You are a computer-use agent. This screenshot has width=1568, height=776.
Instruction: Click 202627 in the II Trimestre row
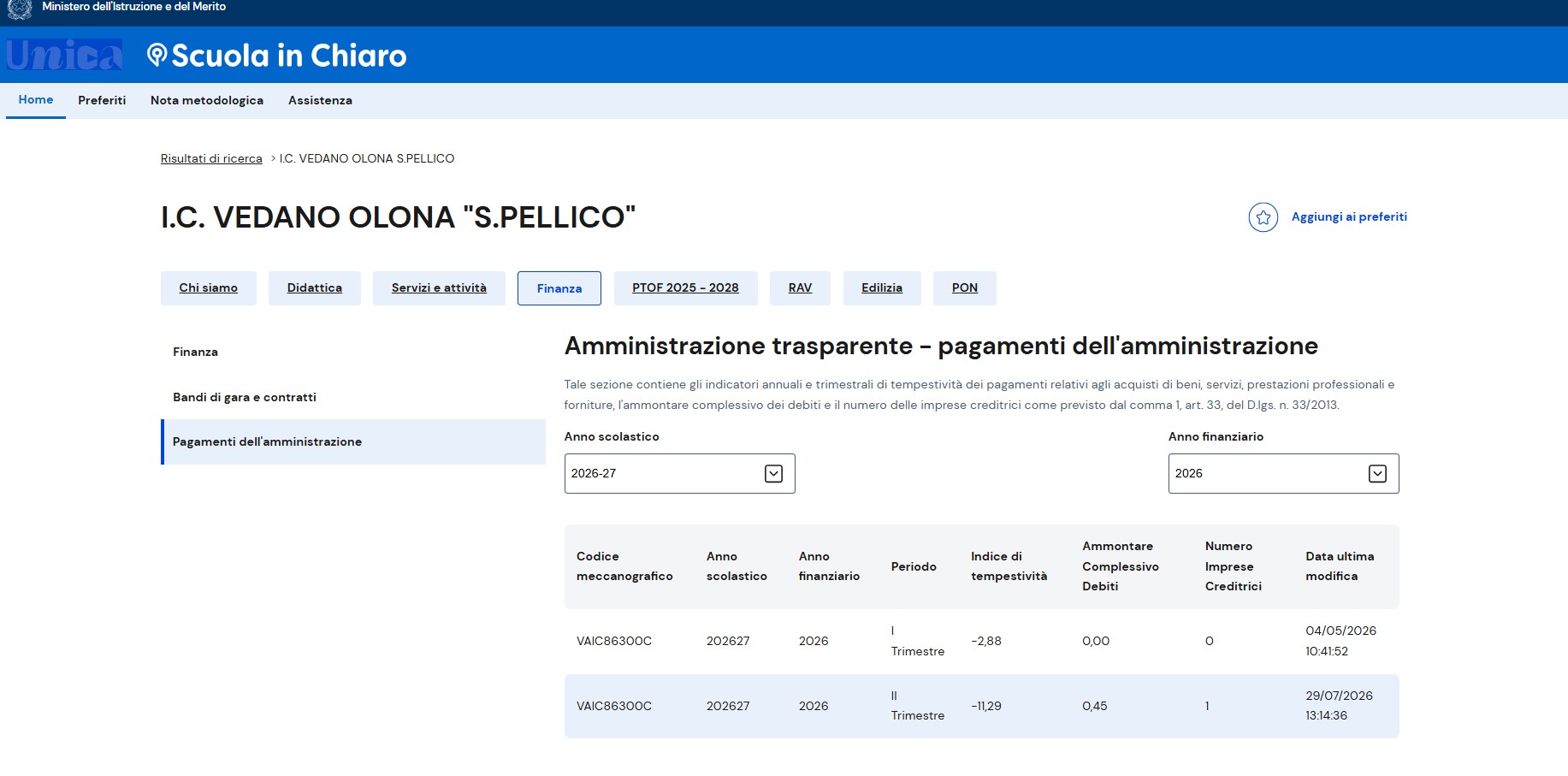pyautogui.click(x=728, y=707)
